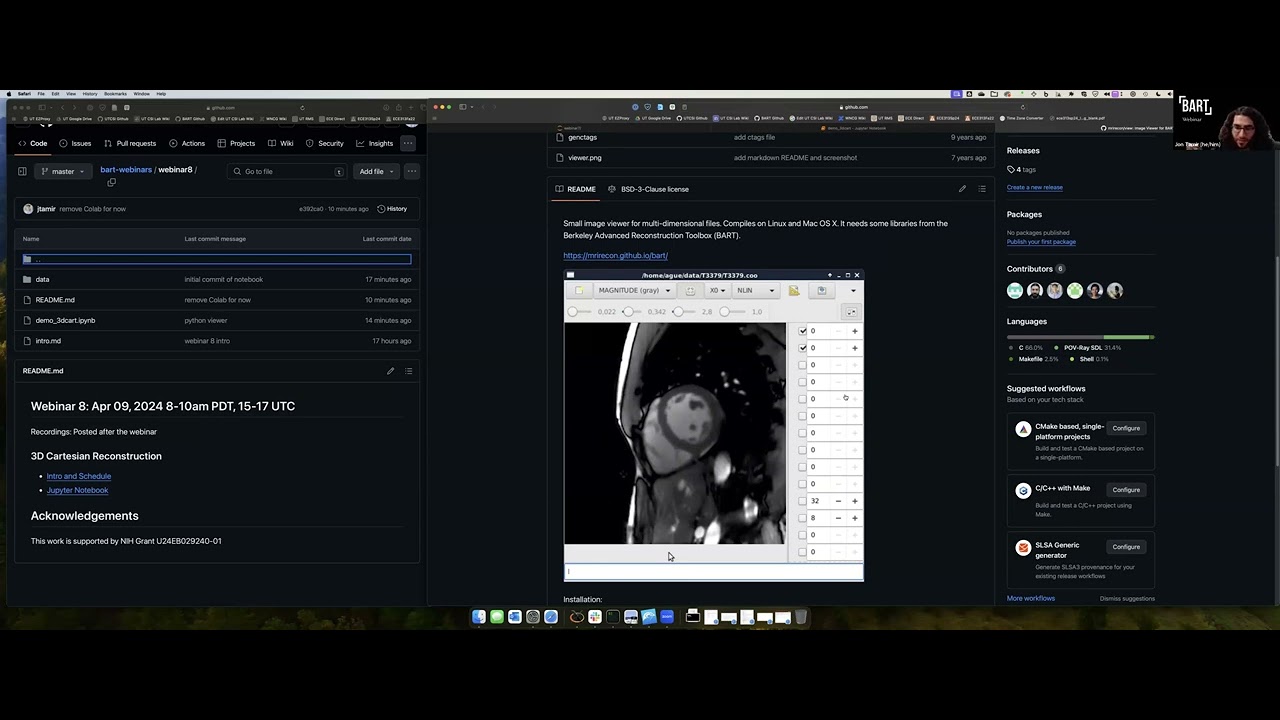1280x720 pixels.
Task: Open the CMake workflow icon card
Action: tap(1023, 429)
